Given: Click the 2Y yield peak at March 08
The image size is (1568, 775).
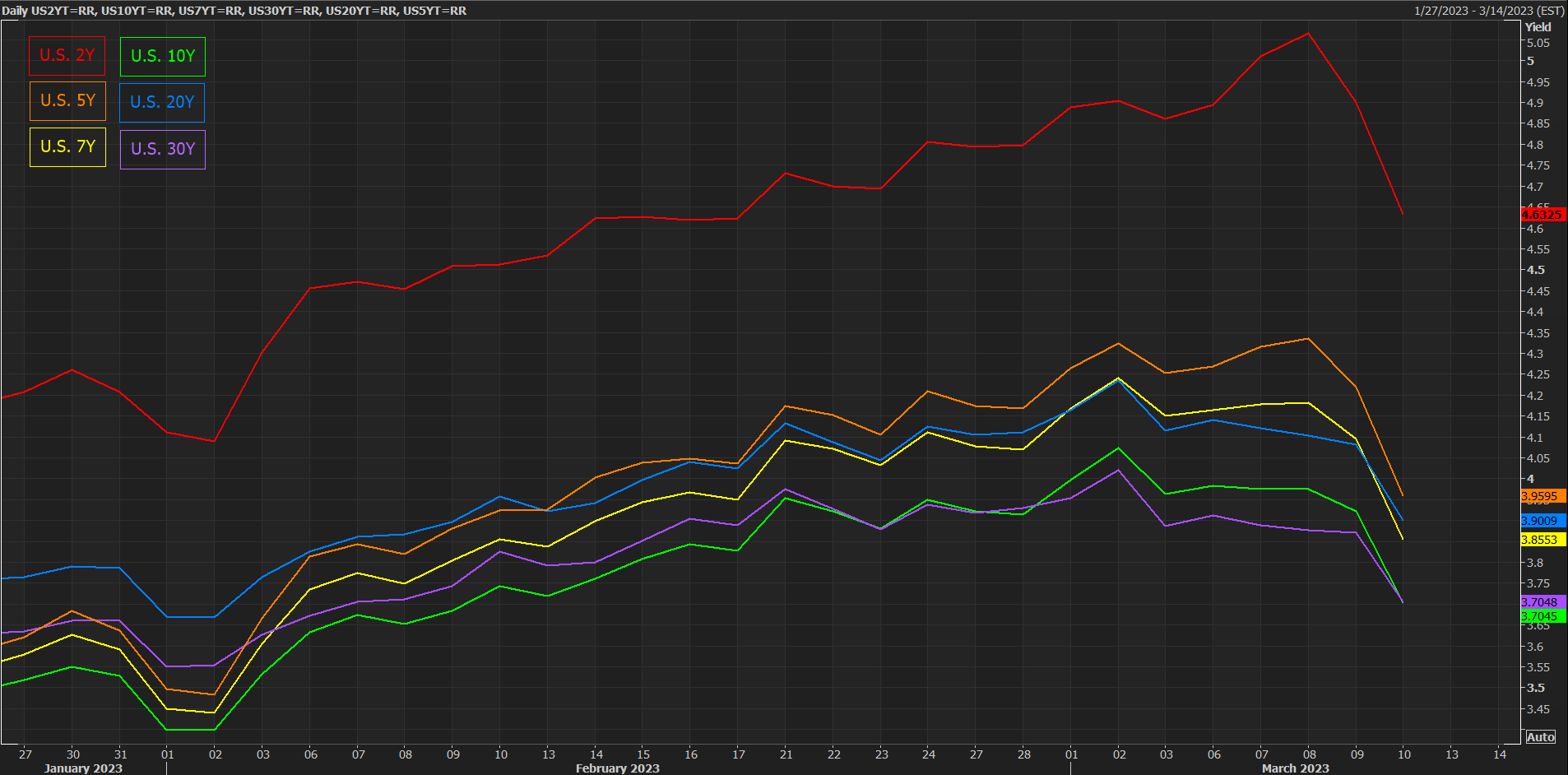Looking at the screenshot, I should pyautogui.click(x=1308, y=34).
